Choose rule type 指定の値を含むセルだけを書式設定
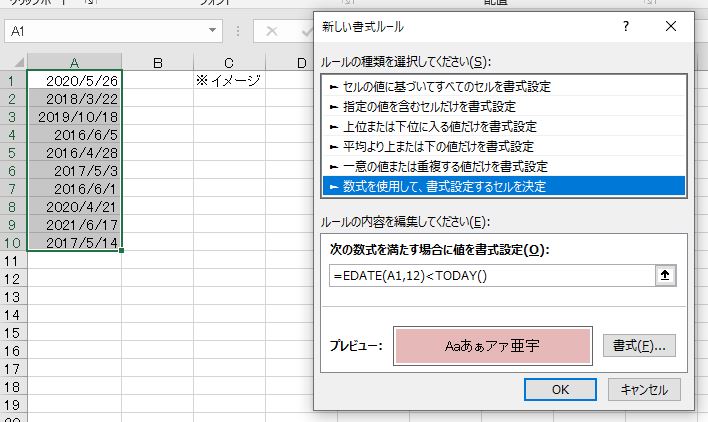708x422 pixels. (x=504, y=107)
